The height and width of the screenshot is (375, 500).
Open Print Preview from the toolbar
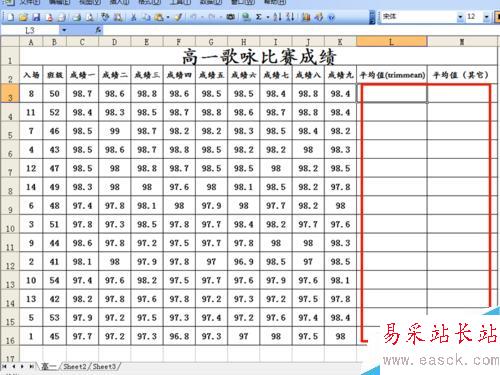tap(90, 17)
